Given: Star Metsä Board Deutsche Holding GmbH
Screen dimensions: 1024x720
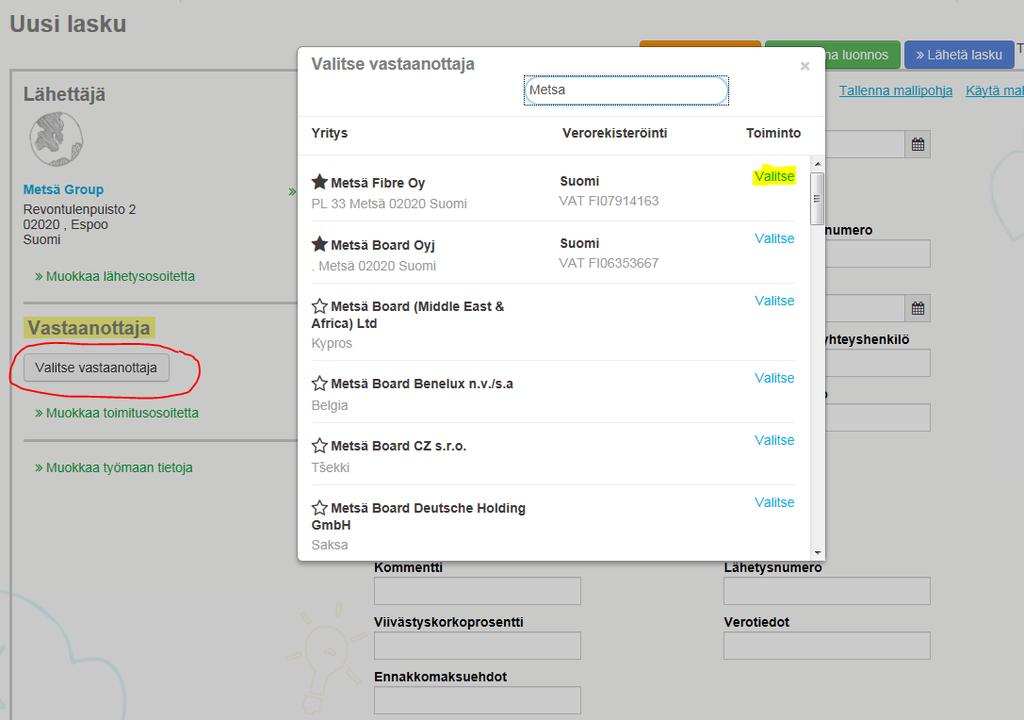Looking at the screenshot, I should 319,508.
